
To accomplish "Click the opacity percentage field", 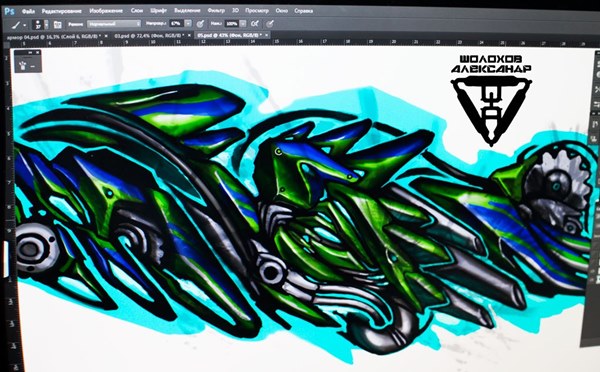I will [176, 23].
